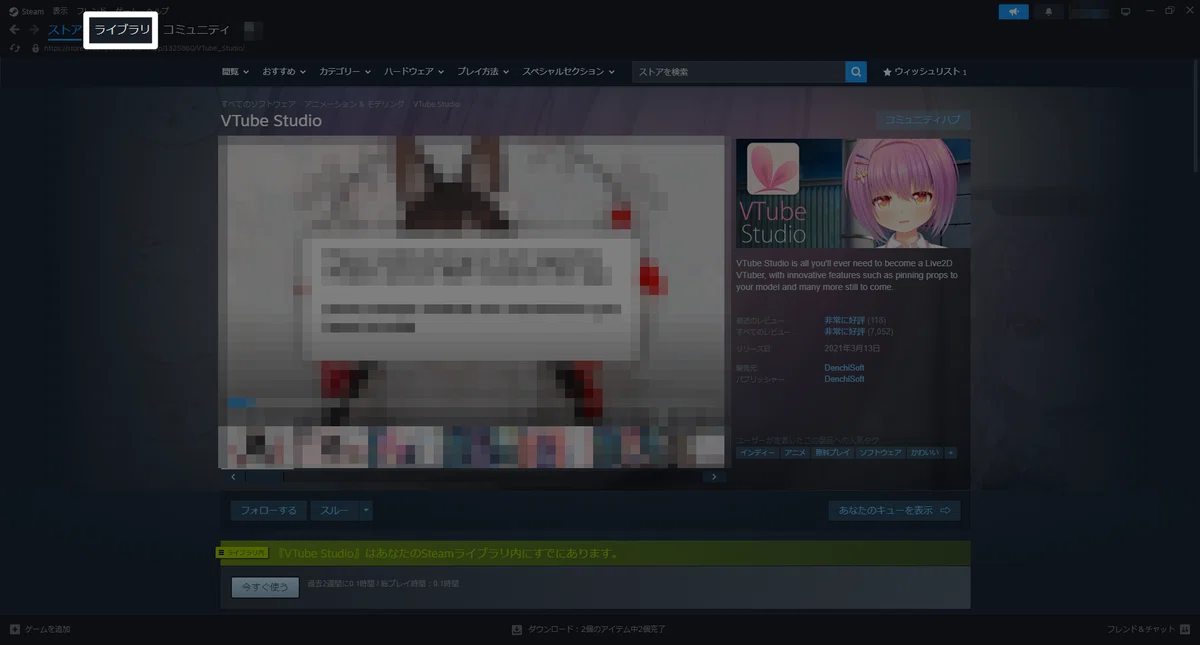Click the main screenshot preview image
Screen dimensions: 1200x645
coord(472,281)
